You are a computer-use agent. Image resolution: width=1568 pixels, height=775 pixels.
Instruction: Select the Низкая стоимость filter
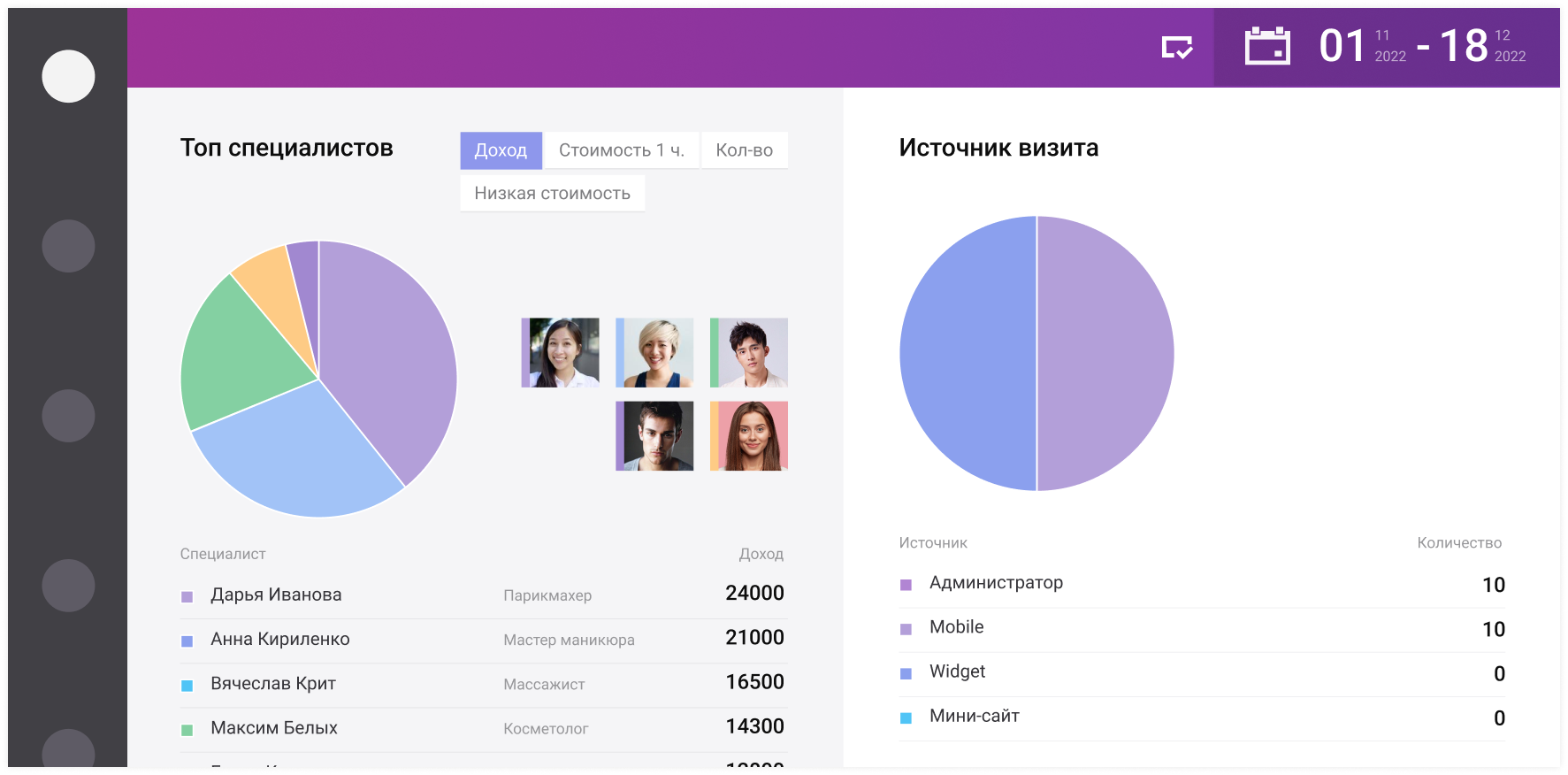tap(552, 194)
